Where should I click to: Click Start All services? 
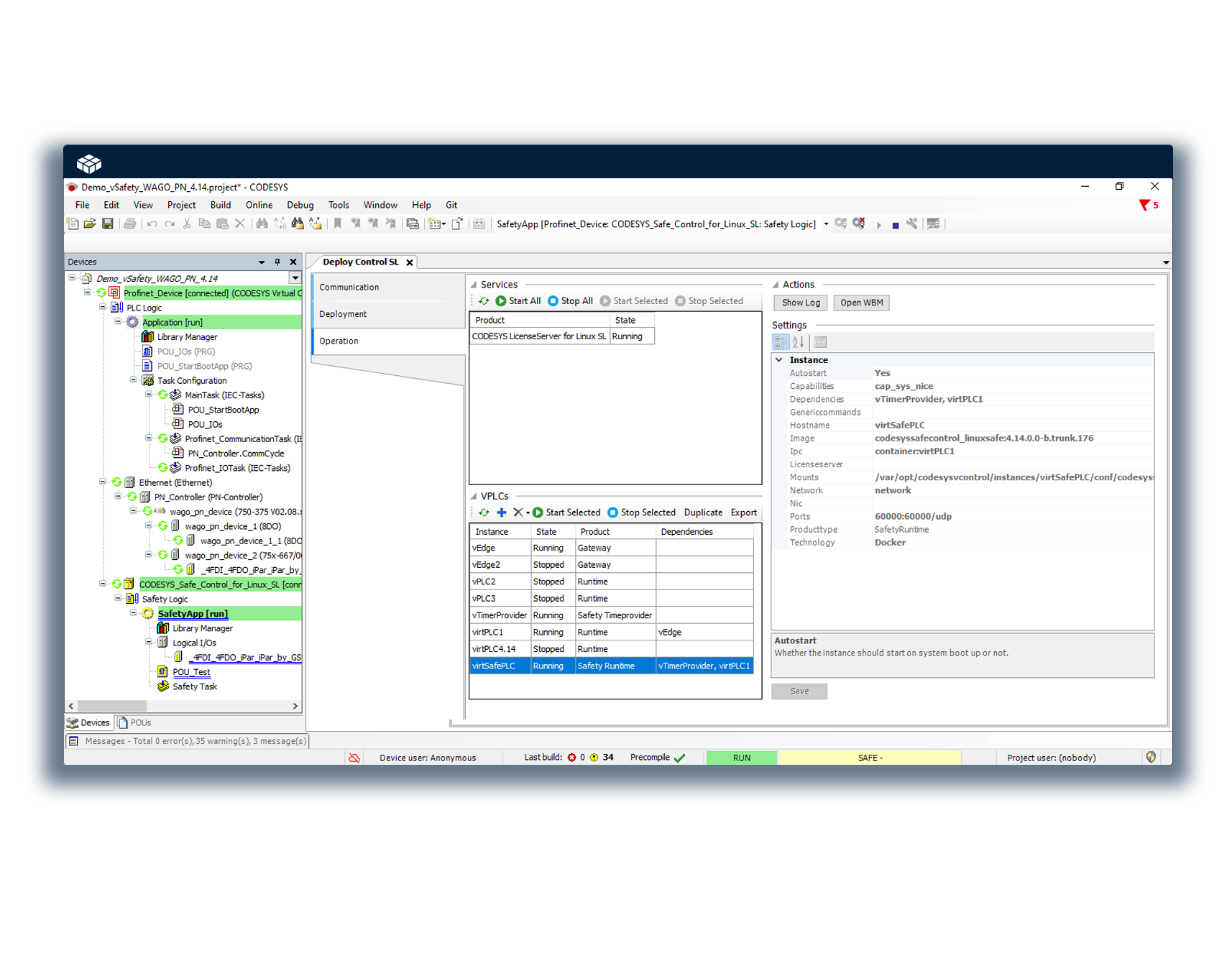coord(518,301)
